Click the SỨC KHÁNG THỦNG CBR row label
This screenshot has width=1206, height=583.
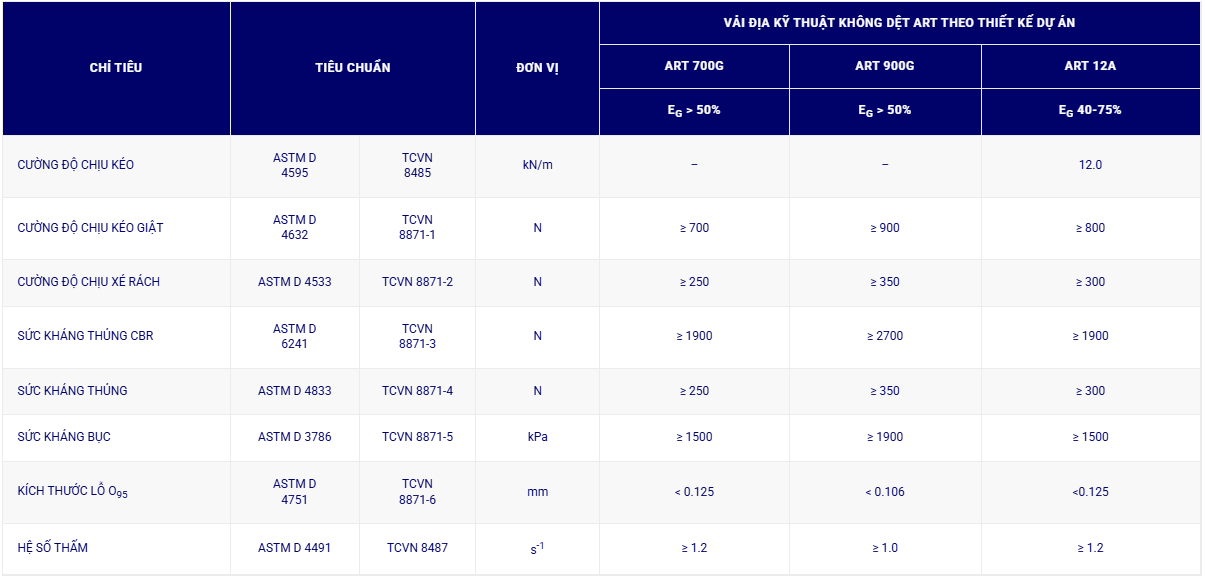tap(85, 336)
